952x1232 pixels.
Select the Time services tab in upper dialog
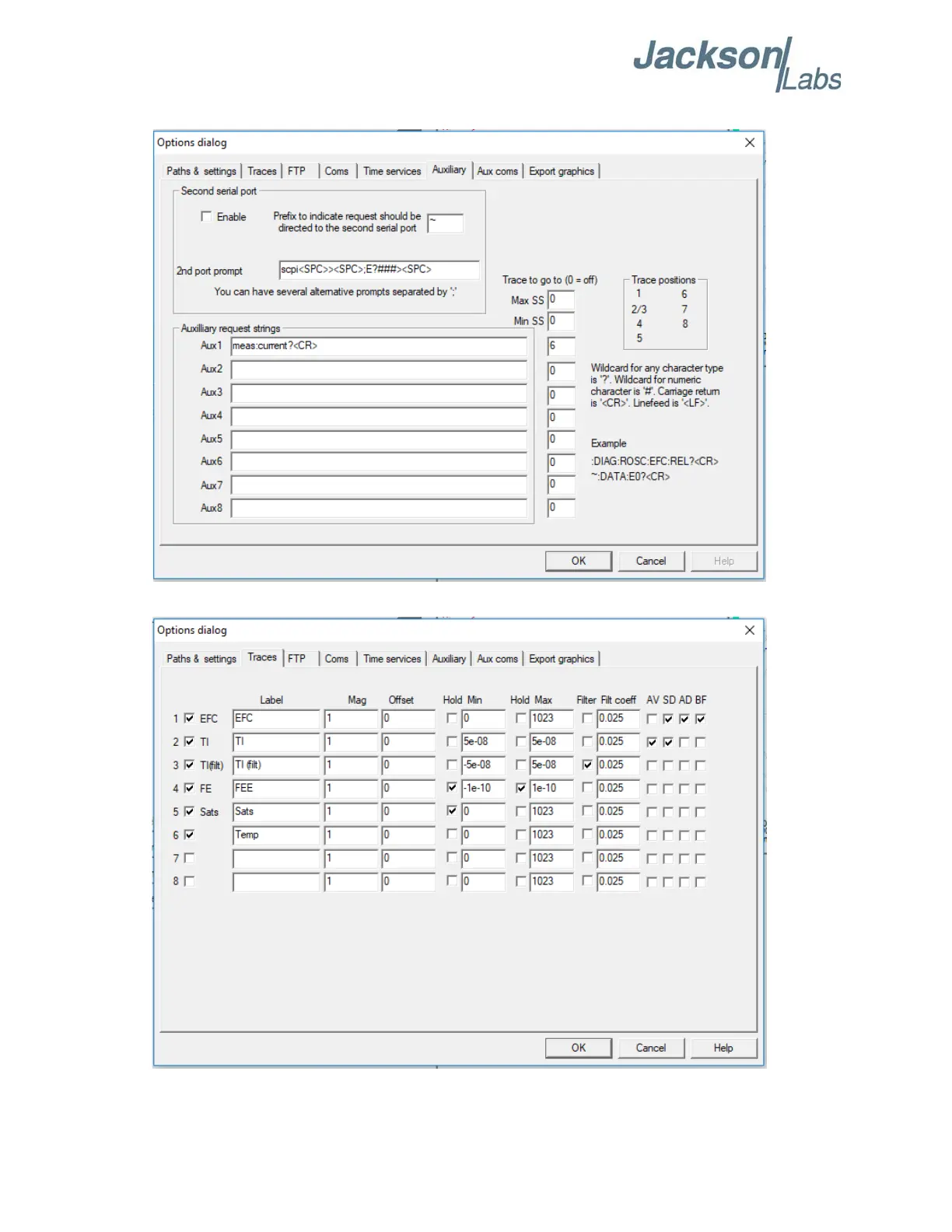point(391,171)
